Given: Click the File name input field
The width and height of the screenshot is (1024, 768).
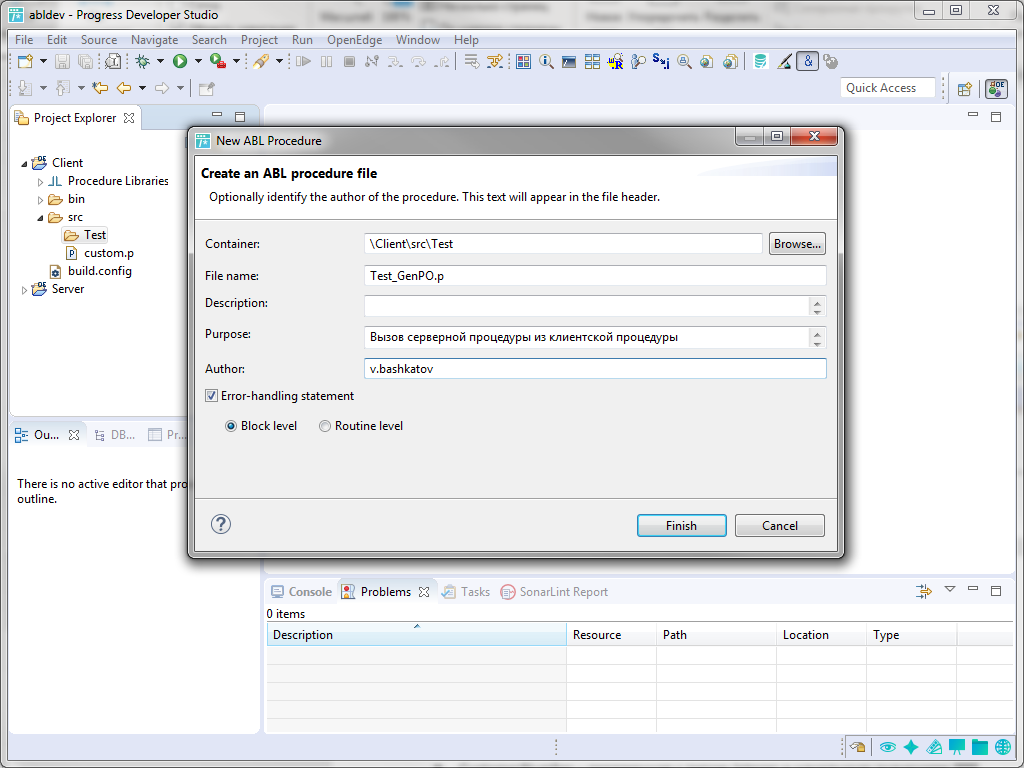Looking at the screenshot, I should (x=595, y=276).
